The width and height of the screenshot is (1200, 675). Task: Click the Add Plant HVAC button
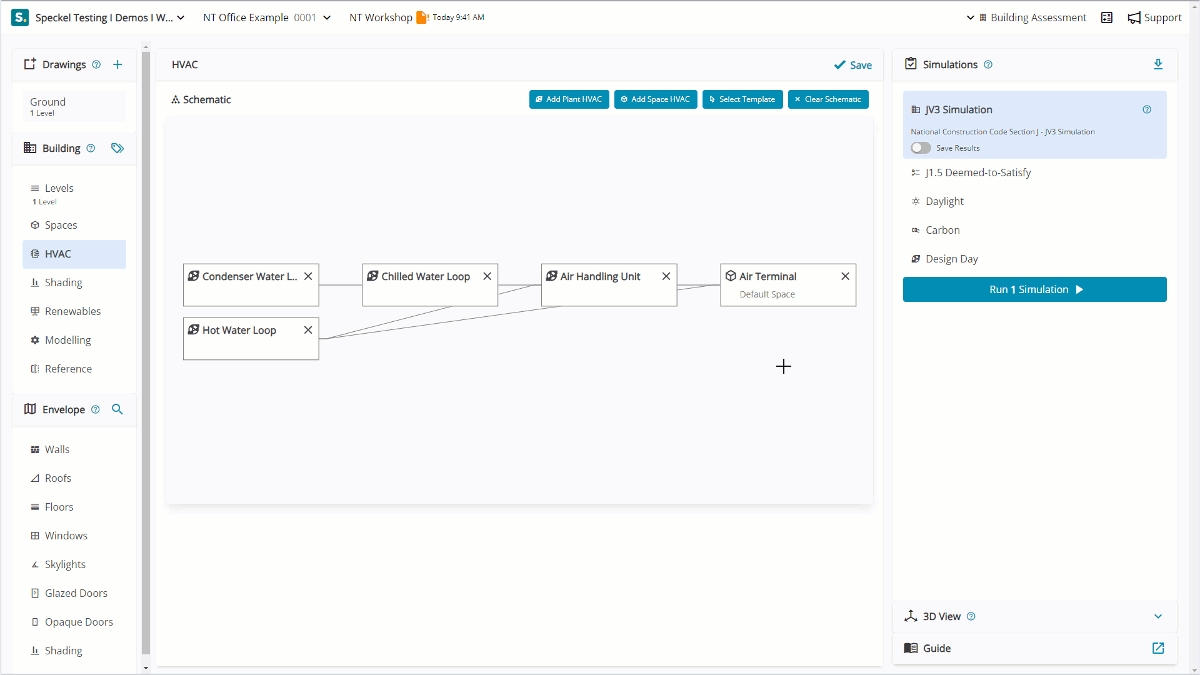point(568,100)
